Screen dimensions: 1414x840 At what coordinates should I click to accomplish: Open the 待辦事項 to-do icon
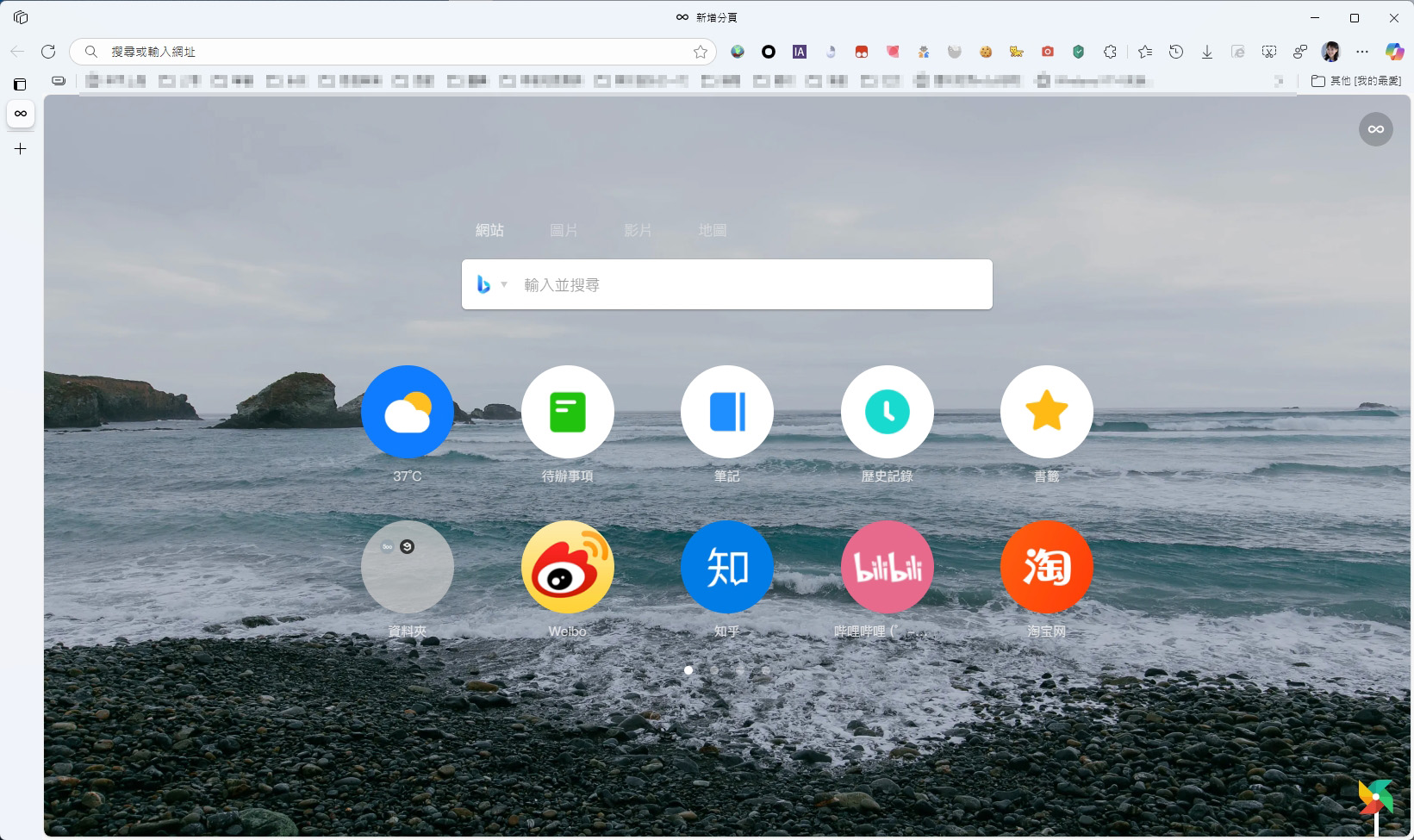[567, 412]
